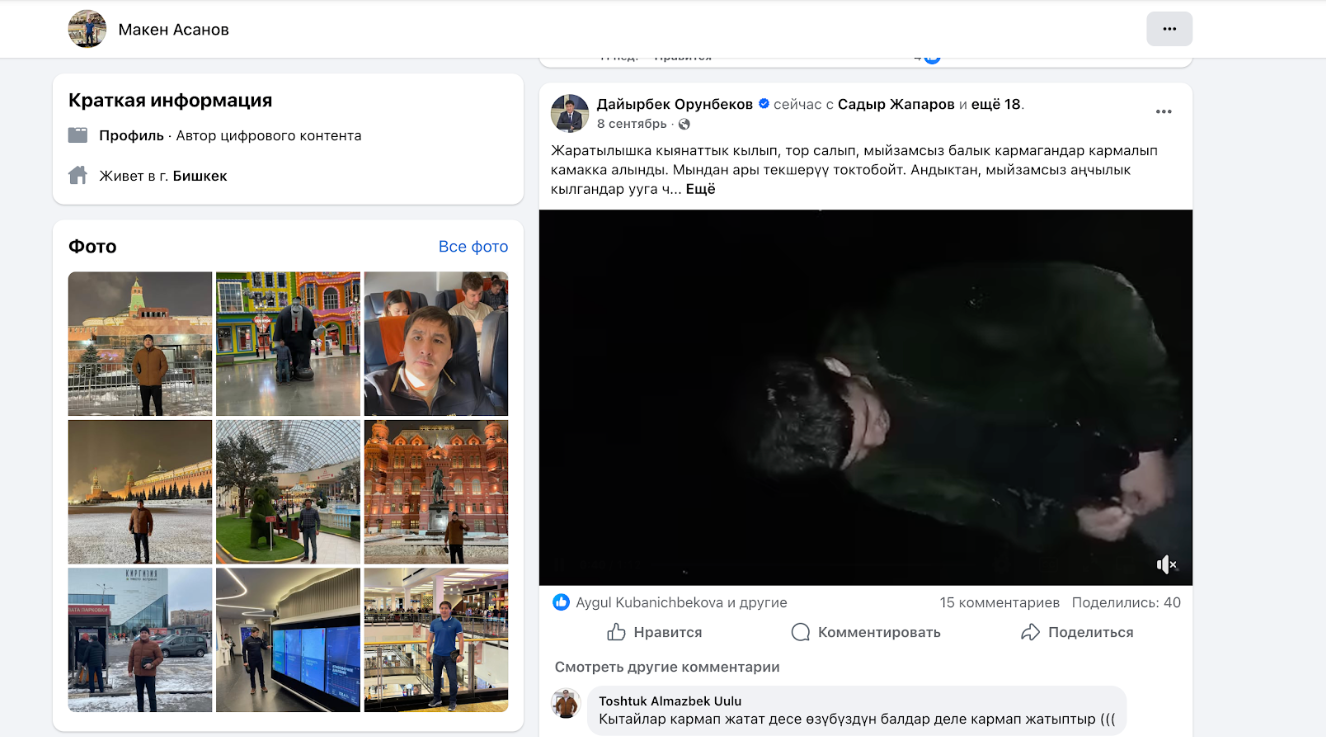This screenshot has width=1326, height=737.
Task: Open post date '8 сентябрь' link
Action: click(632, 124)
